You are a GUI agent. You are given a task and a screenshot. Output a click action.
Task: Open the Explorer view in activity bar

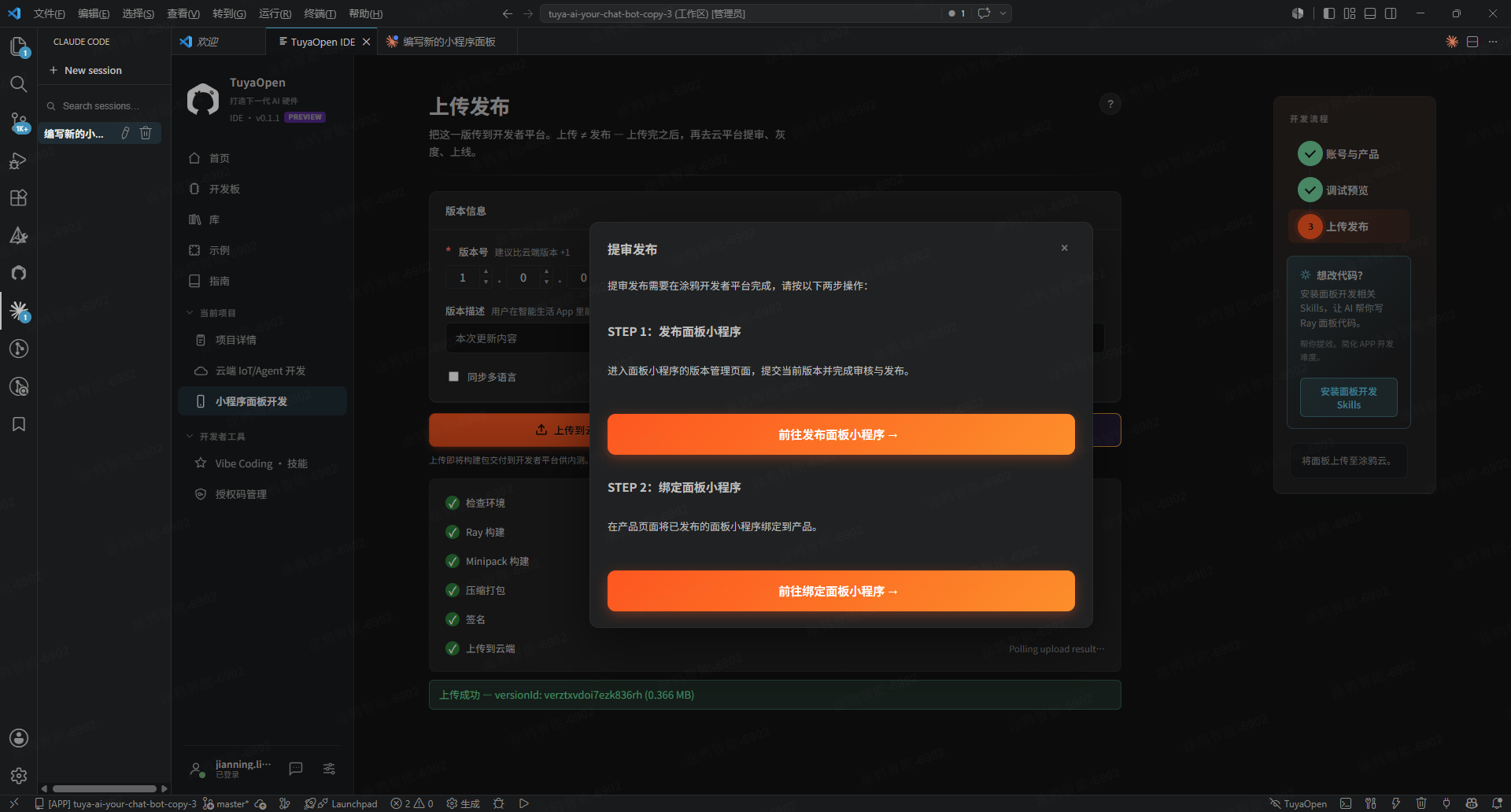[18, 46]
